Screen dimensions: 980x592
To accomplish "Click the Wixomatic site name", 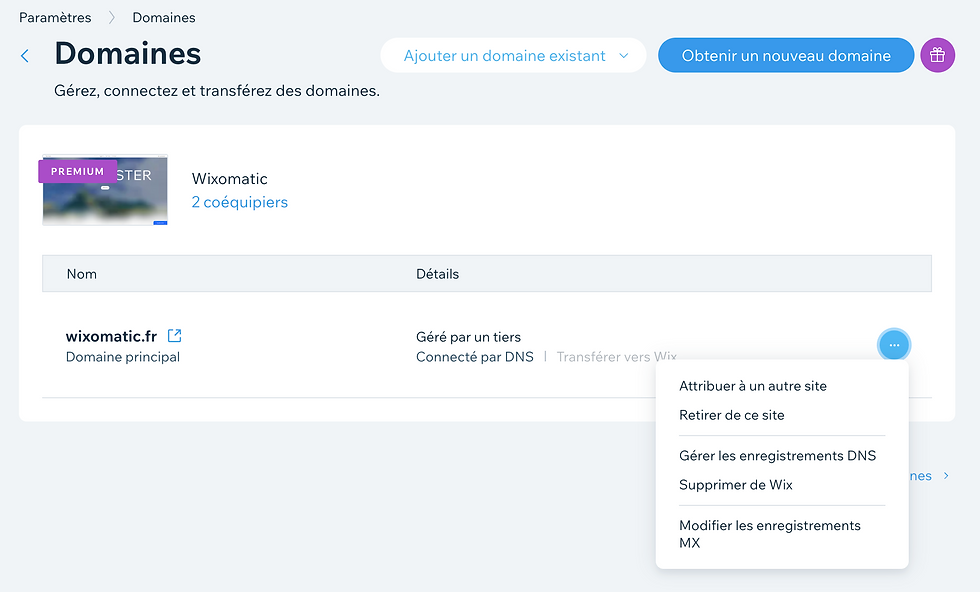I will click(229, 178).
